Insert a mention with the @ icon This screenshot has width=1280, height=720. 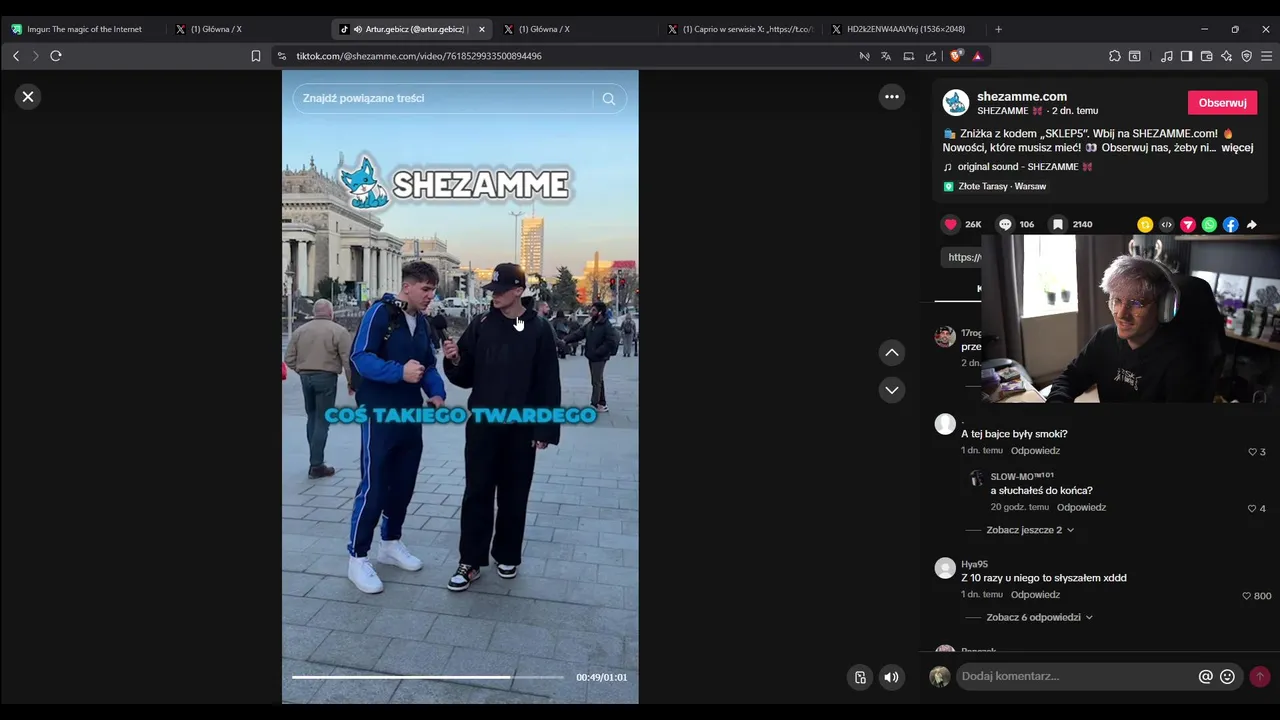(x=1205, y=677)
